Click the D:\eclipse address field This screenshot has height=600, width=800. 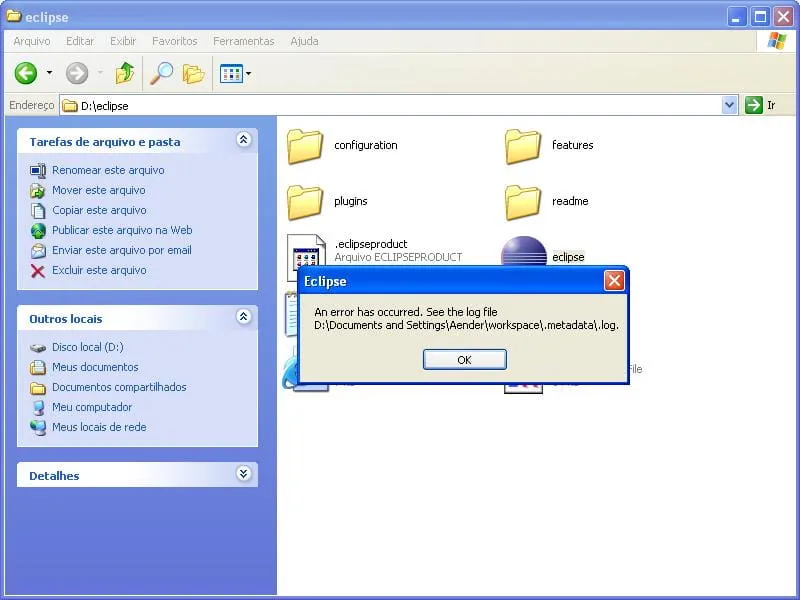tap(390, 105)
